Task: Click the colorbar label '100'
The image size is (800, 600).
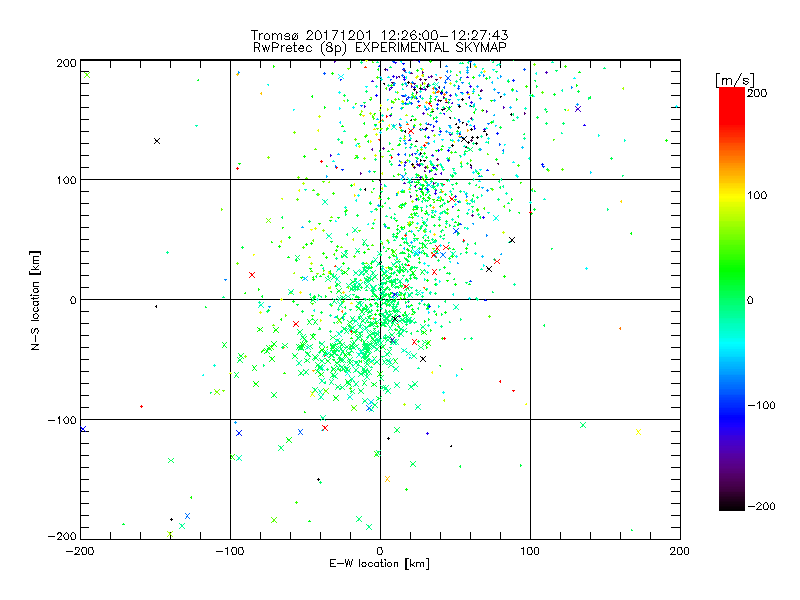Action: [x=757, y=195]
